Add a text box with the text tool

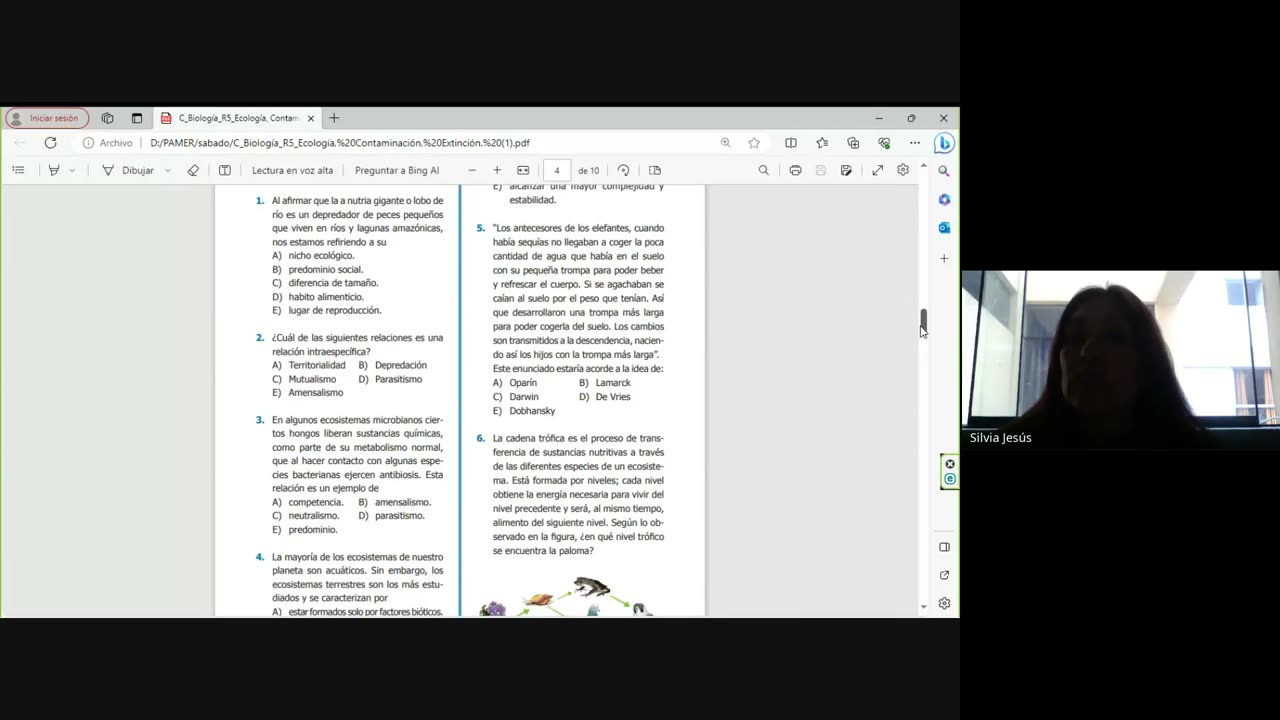(x=225, y=170)
